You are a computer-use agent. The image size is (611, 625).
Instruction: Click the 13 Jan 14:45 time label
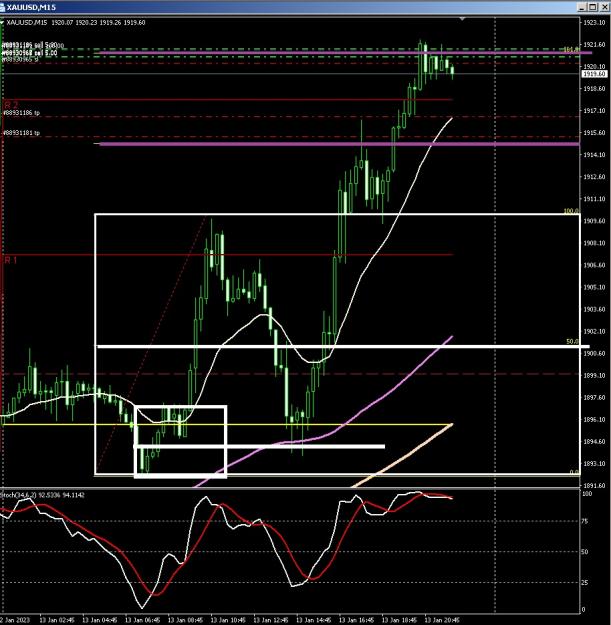(x=314, y=620)
